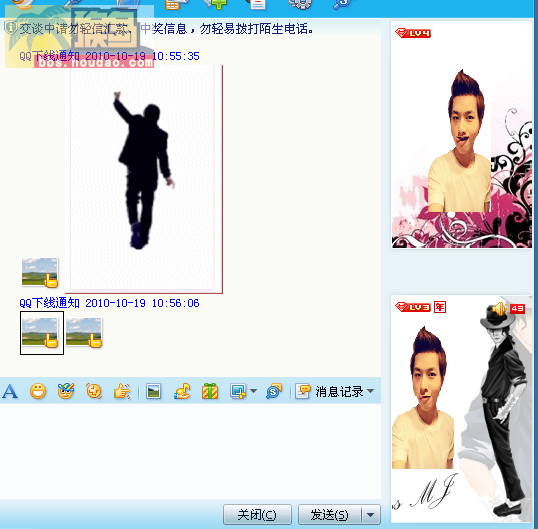Open my QQ show picture with 'MJ' signature
538x529 pixels.
pos(461,409)
